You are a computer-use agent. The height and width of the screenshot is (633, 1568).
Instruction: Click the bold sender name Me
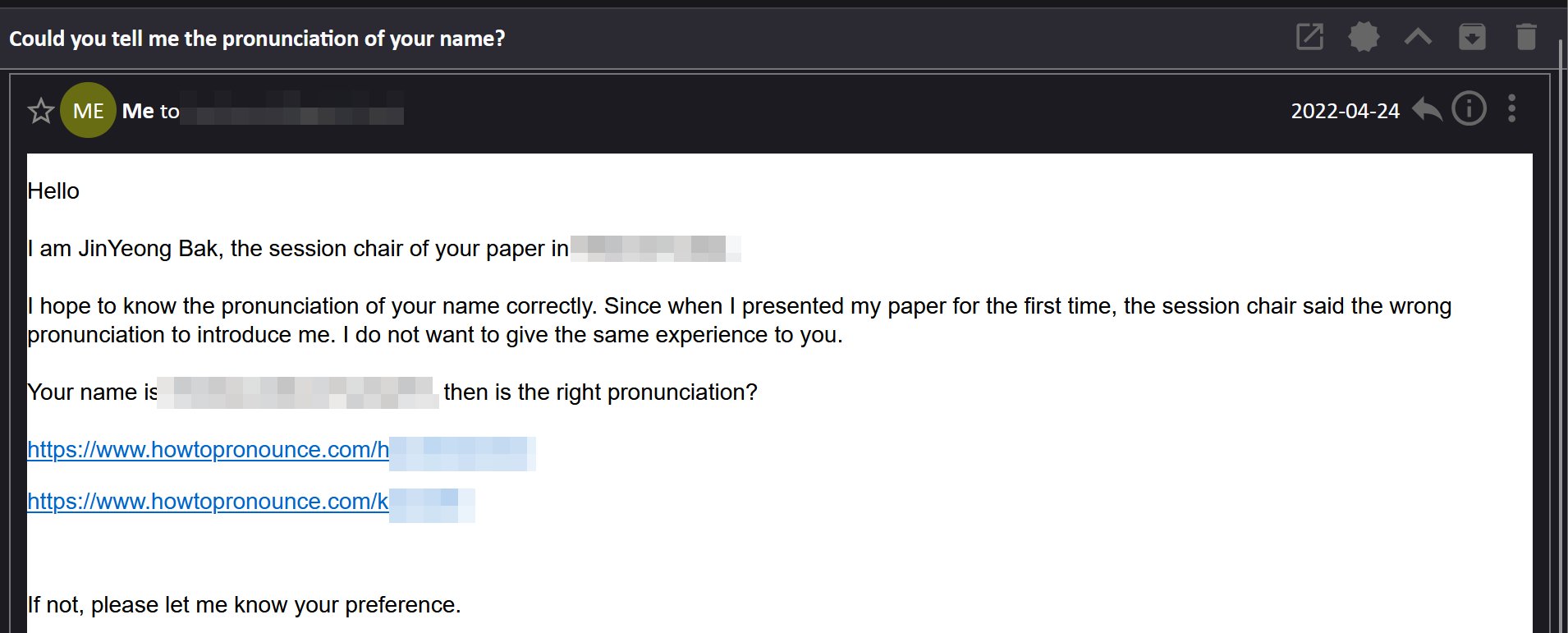(138, 111)
